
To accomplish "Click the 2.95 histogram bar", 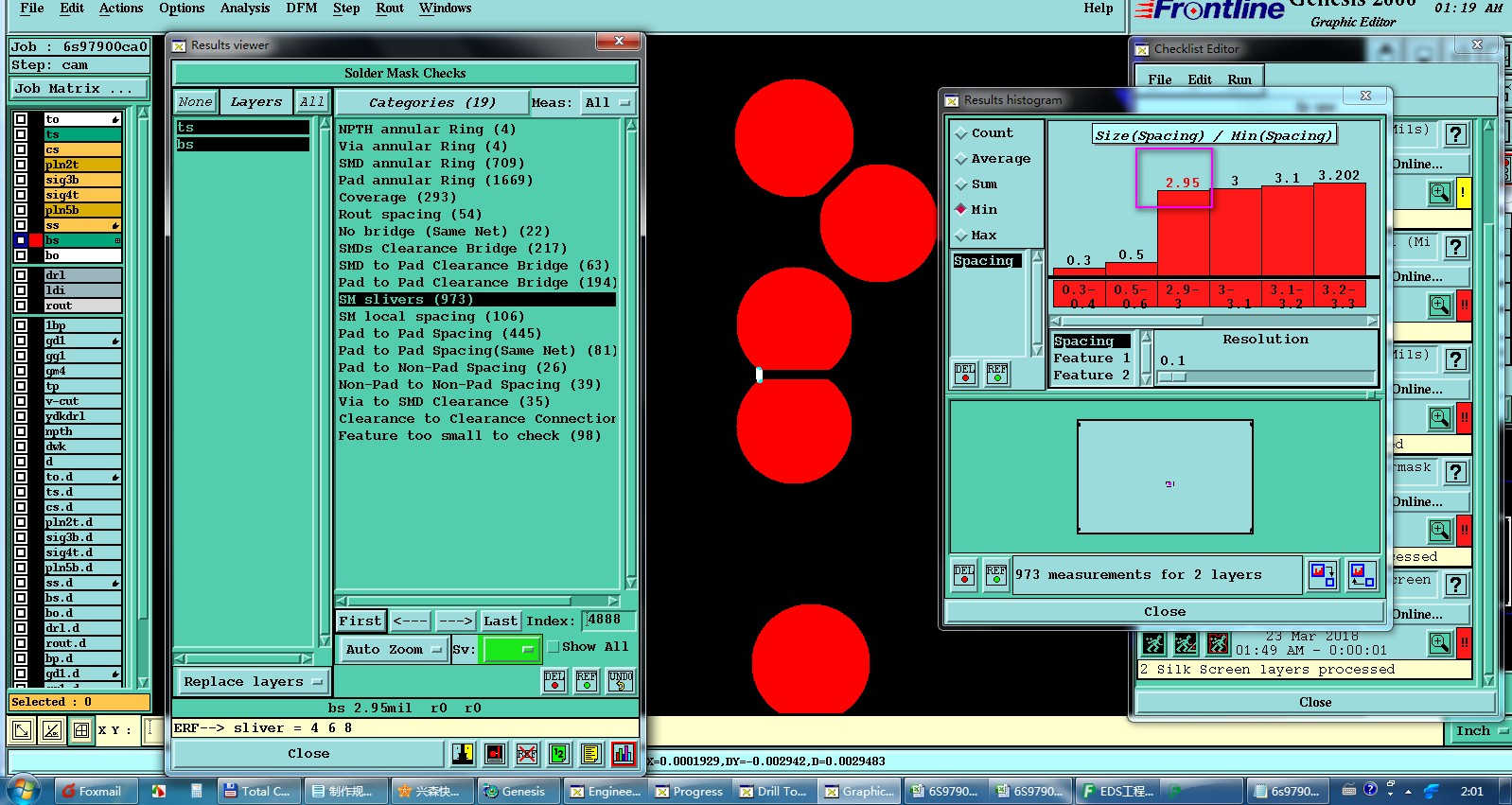I will tap(1183, 232).
